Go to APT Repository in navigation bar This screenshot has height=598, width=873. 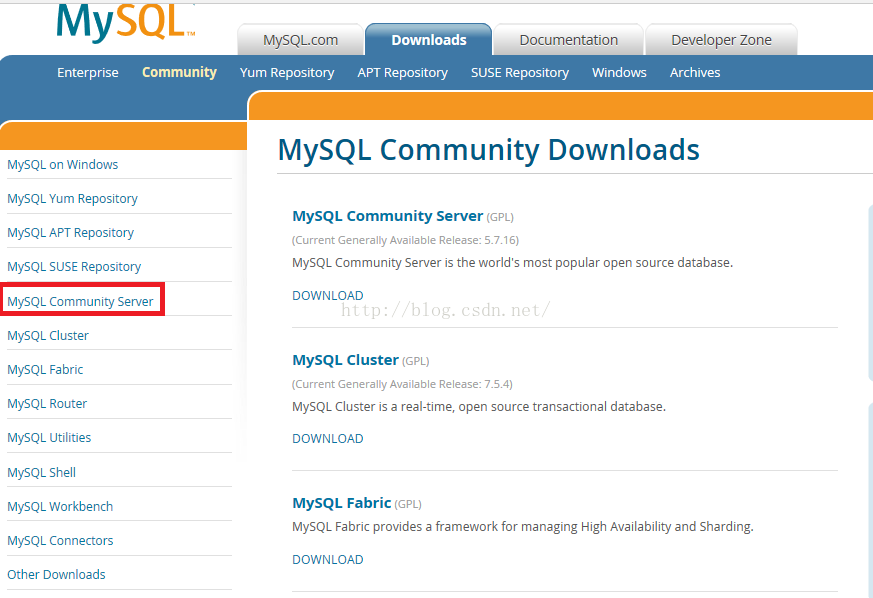click(x=403, y=73)
